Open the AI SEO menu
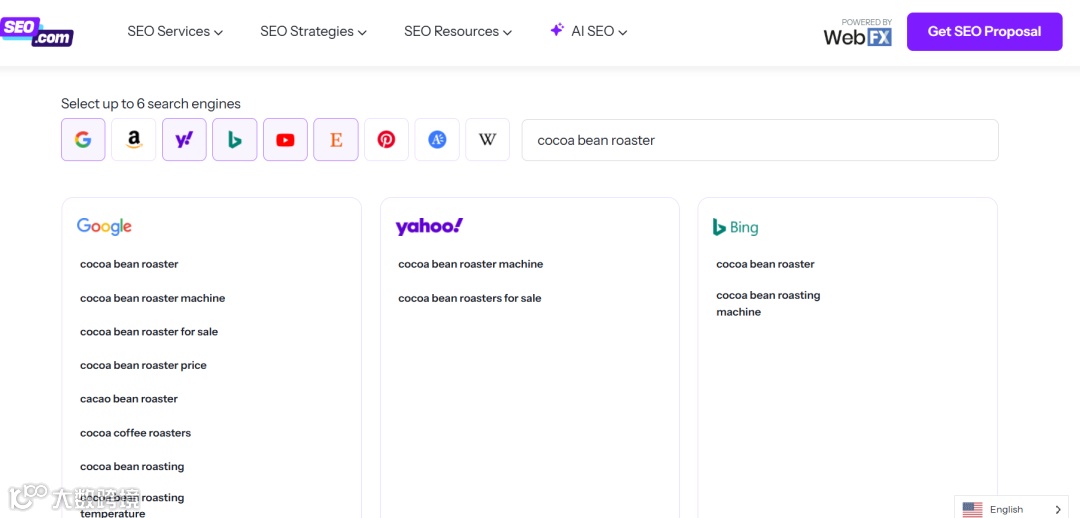 pyautogui.click(x=589, y=32)
